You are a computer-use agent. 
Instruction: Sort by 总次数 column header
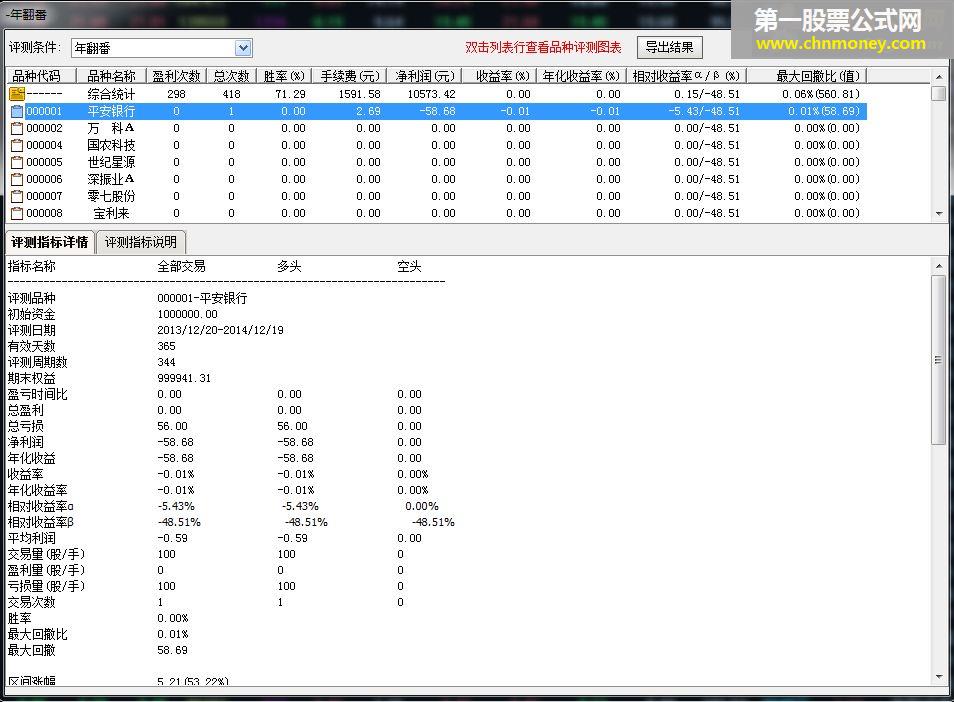[232, 76]
